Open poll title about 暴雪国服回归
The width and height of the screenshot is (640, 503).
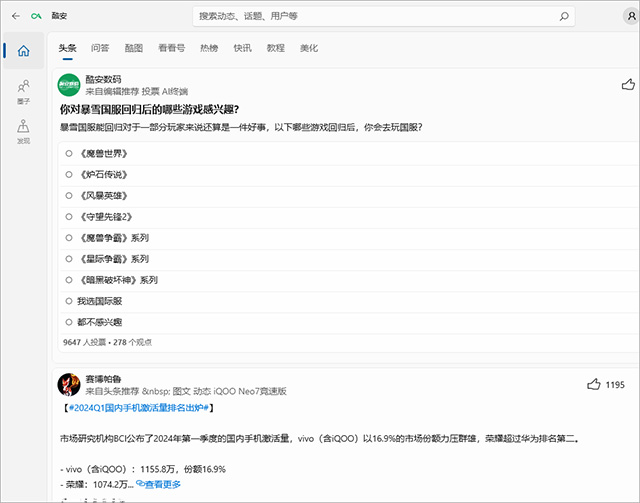coord(149,109)
